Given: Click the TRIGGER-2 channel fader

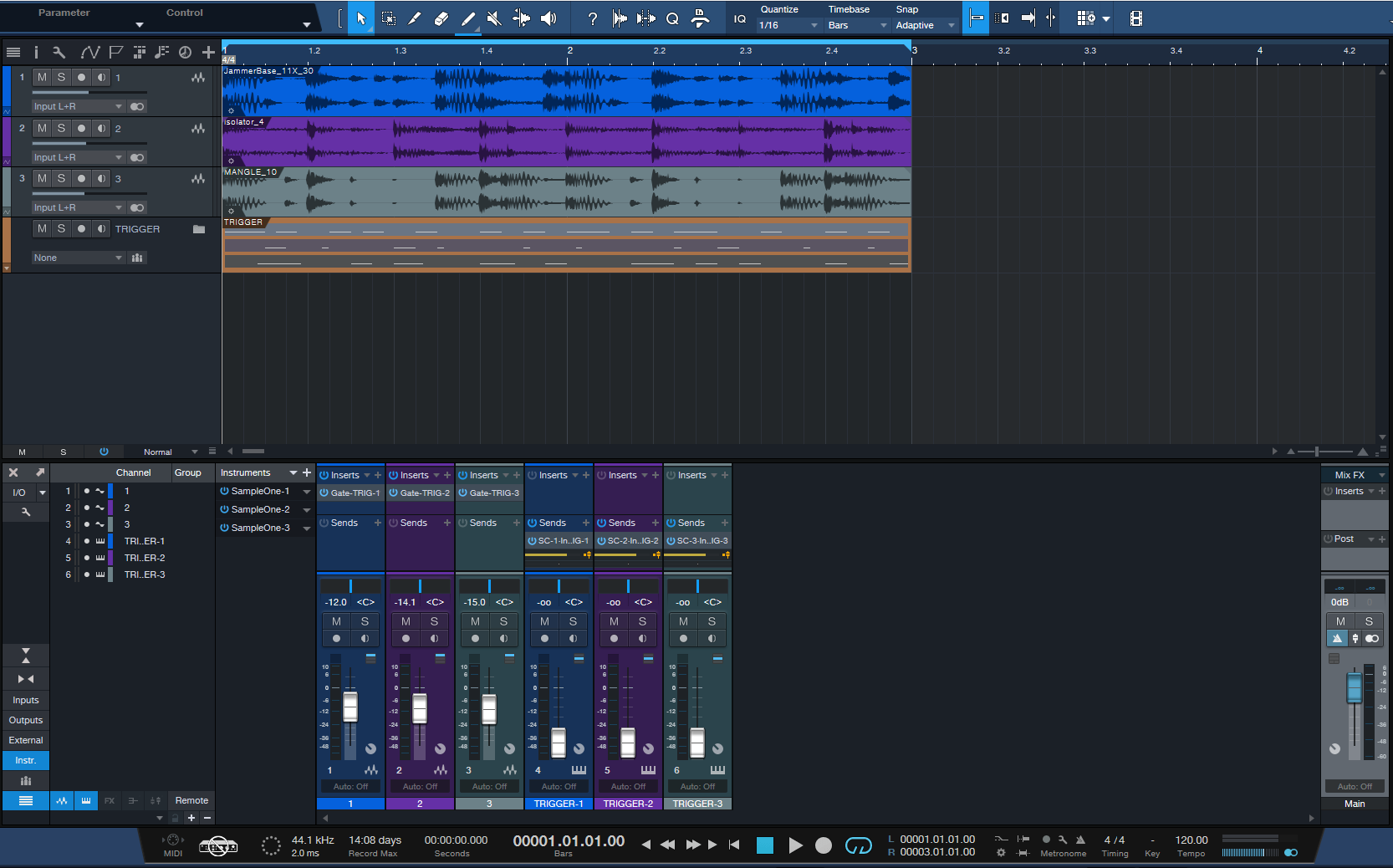Looking at the screenshot, I should point(628,742).
